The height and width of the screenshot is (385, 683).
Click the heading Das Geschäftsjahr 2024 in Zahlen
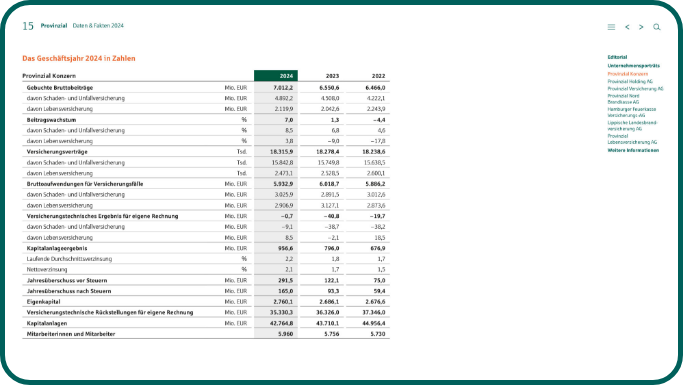79,58
